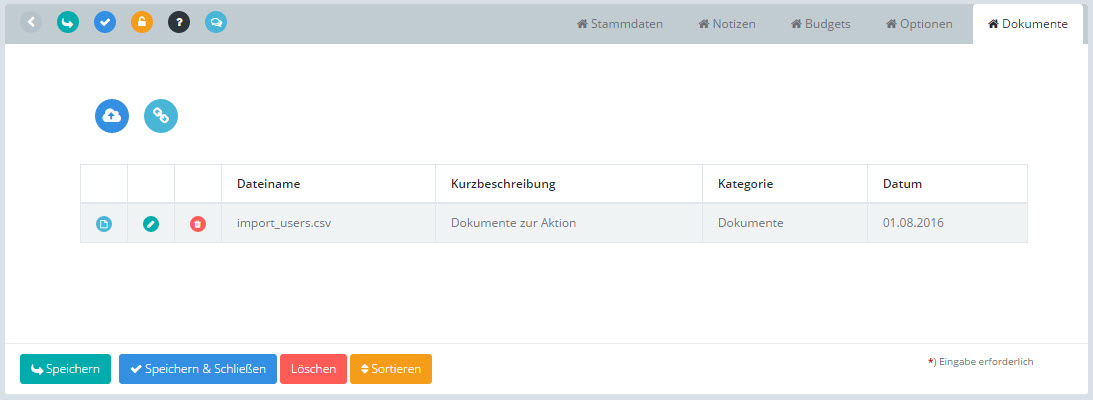Click the teal save arrow icon in top bar
This screenshot has width=1093, height=400.
[68, 22]
